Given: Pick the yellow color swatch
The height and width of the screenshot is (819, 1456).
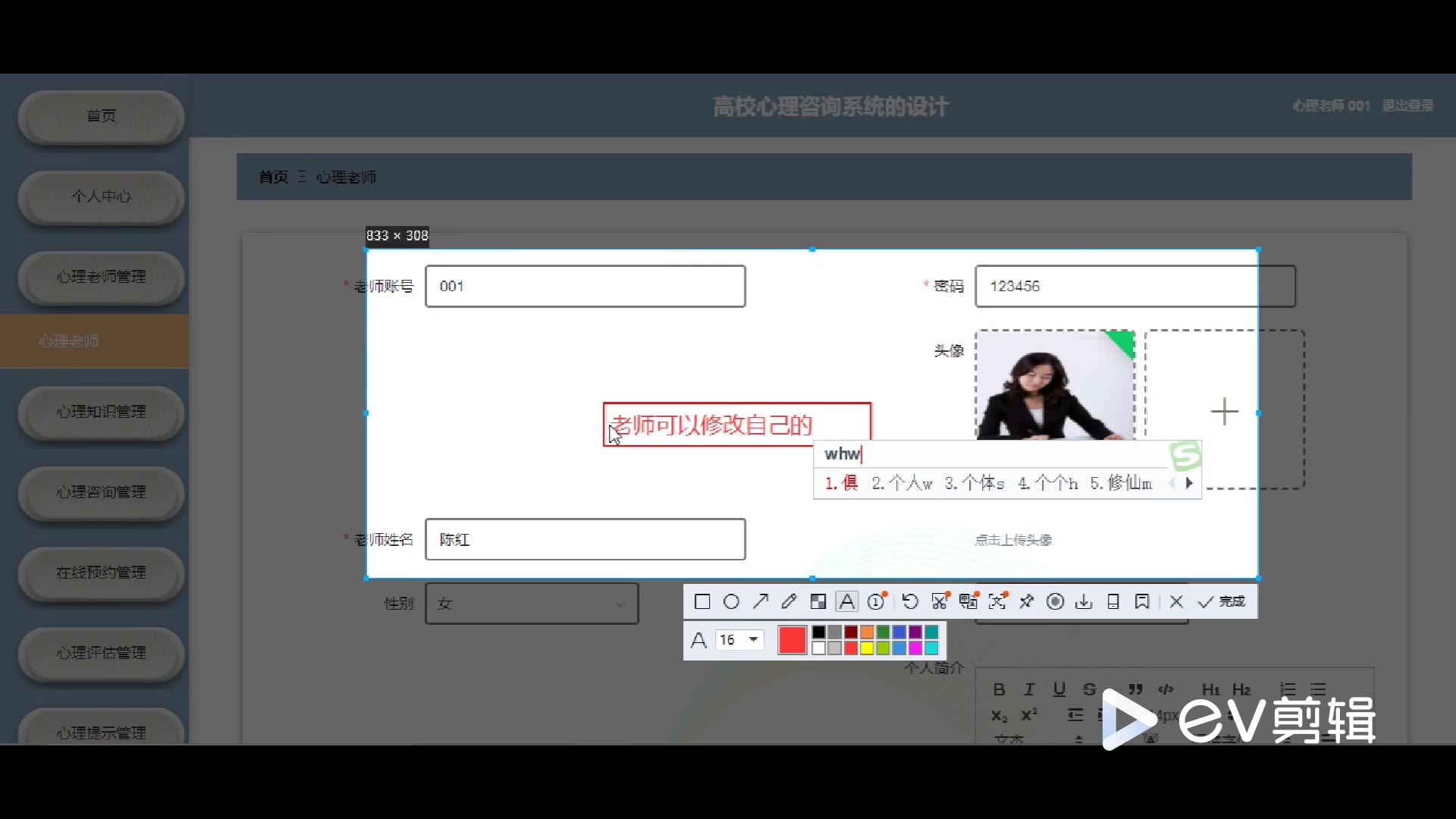Looking at the screenshot, I should [867, 648].
